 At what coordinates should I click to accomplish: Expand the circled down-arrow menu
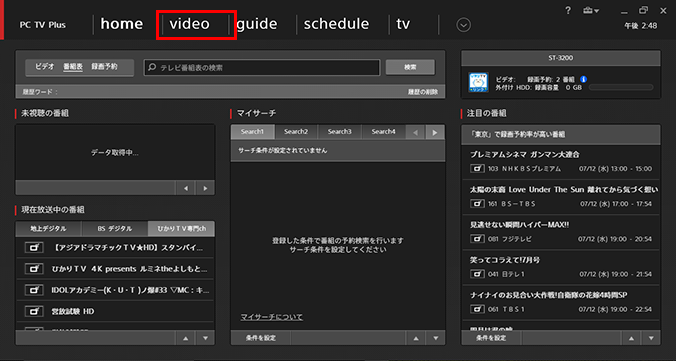(x=463, y=25)
